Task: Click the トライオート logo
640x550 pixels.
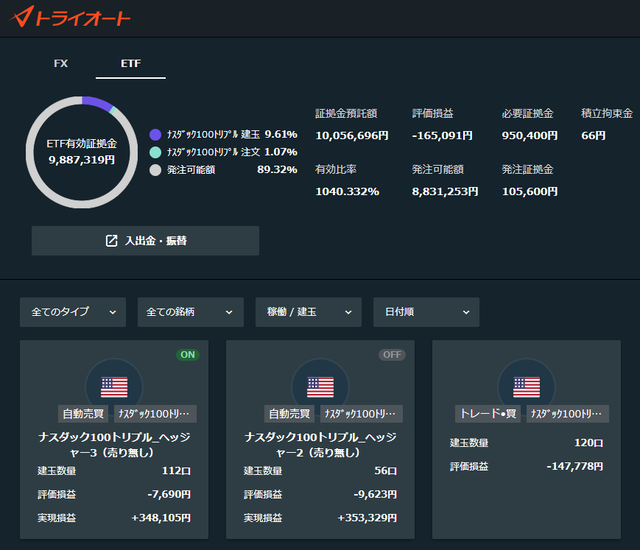Action: click(x=69, y=17)
